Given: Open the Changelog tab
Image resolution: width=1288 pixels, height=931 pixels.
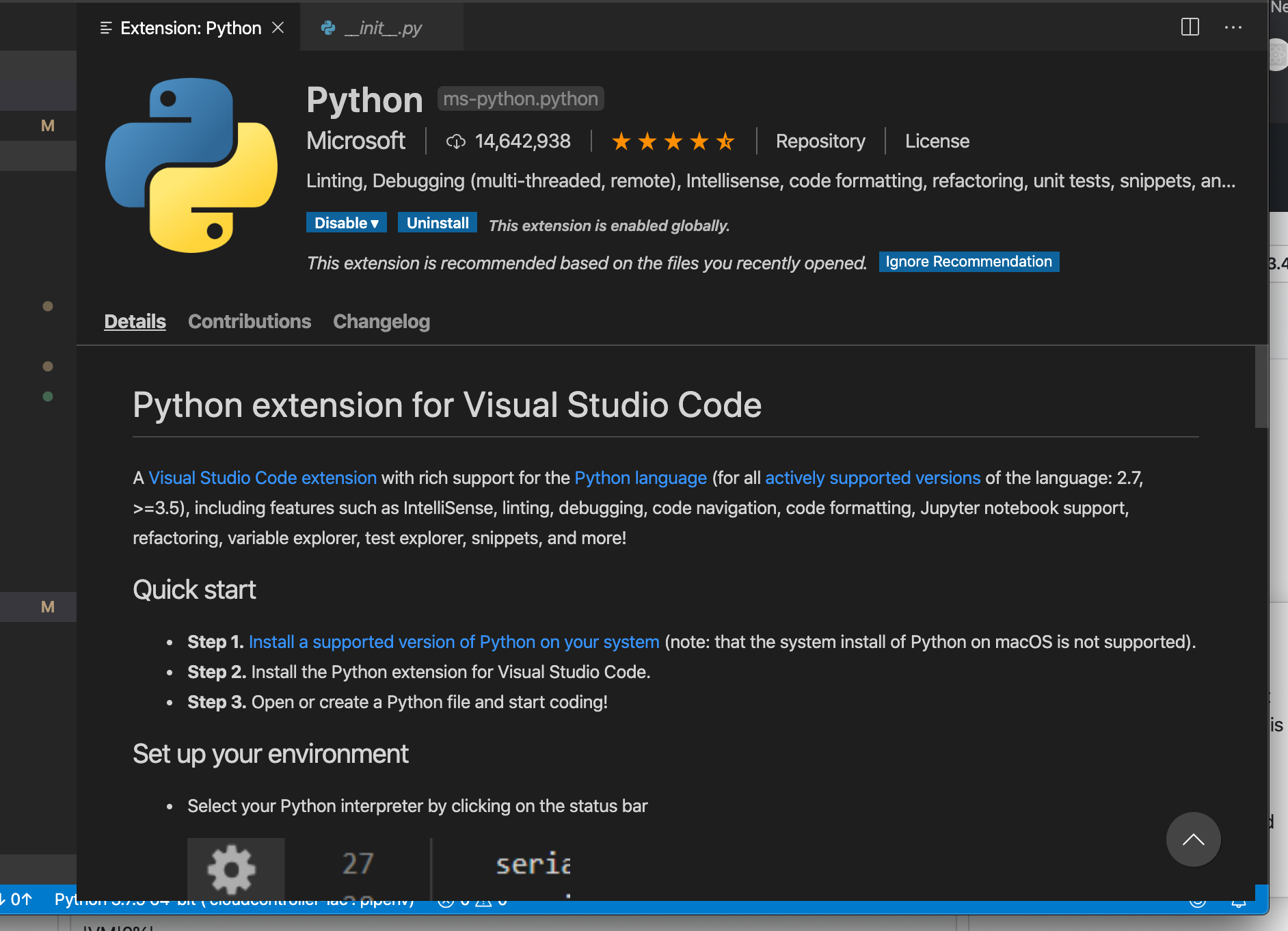Looking at the screenshot, I should tap(381, 321).
